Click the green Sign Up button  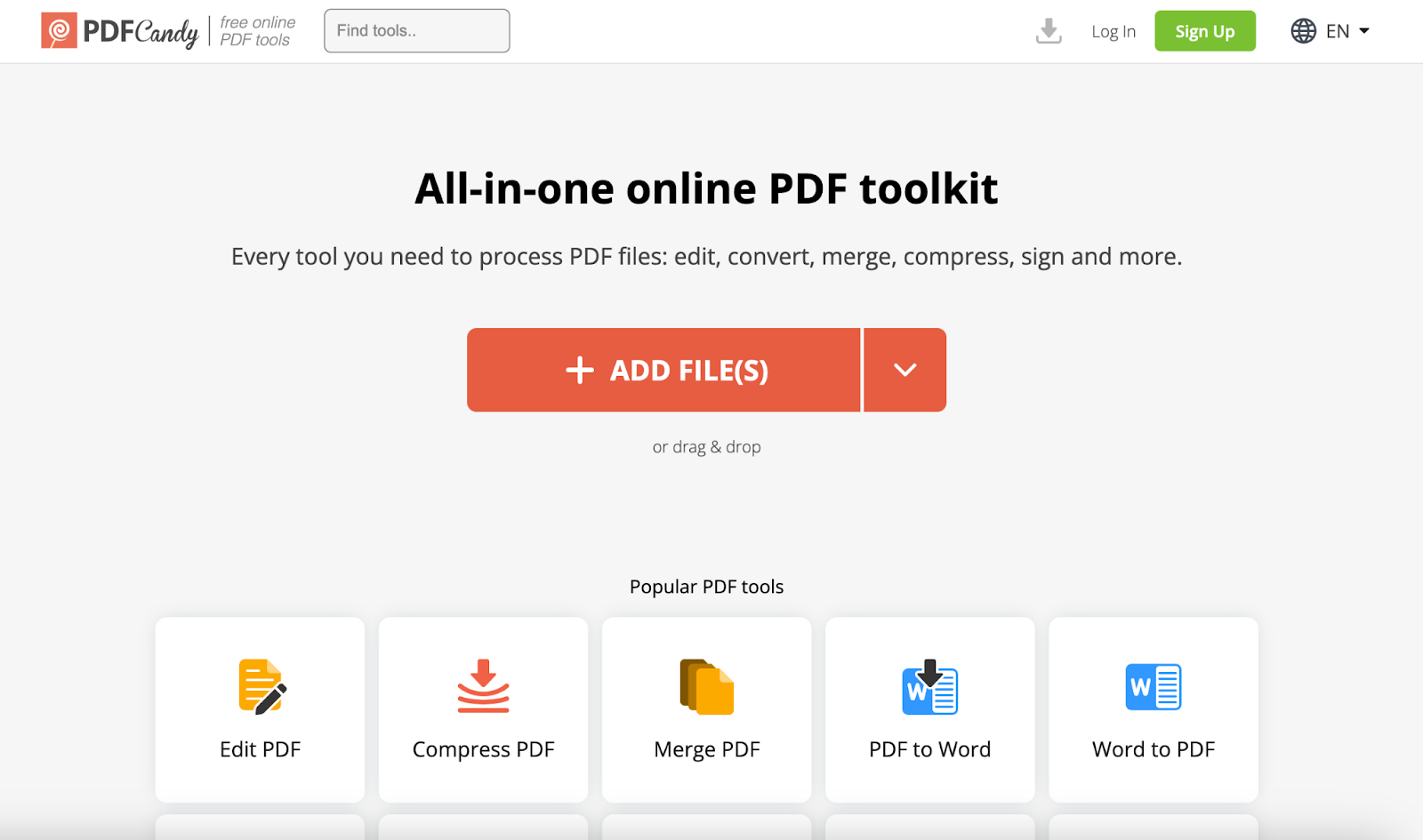click(1204, 31)
